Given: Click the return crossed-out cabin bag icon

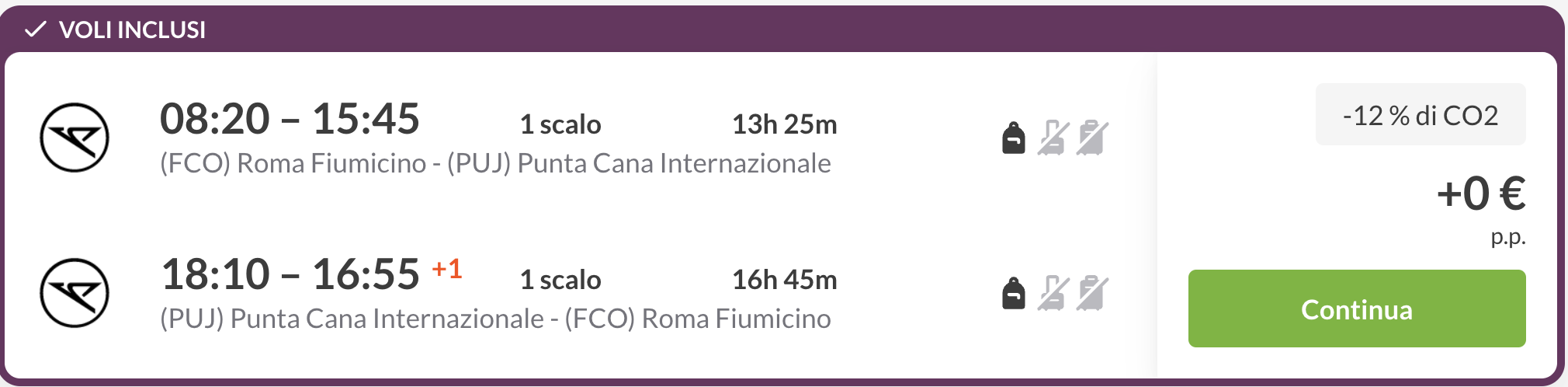Looking at the screenshot, I should [1053, 293].
